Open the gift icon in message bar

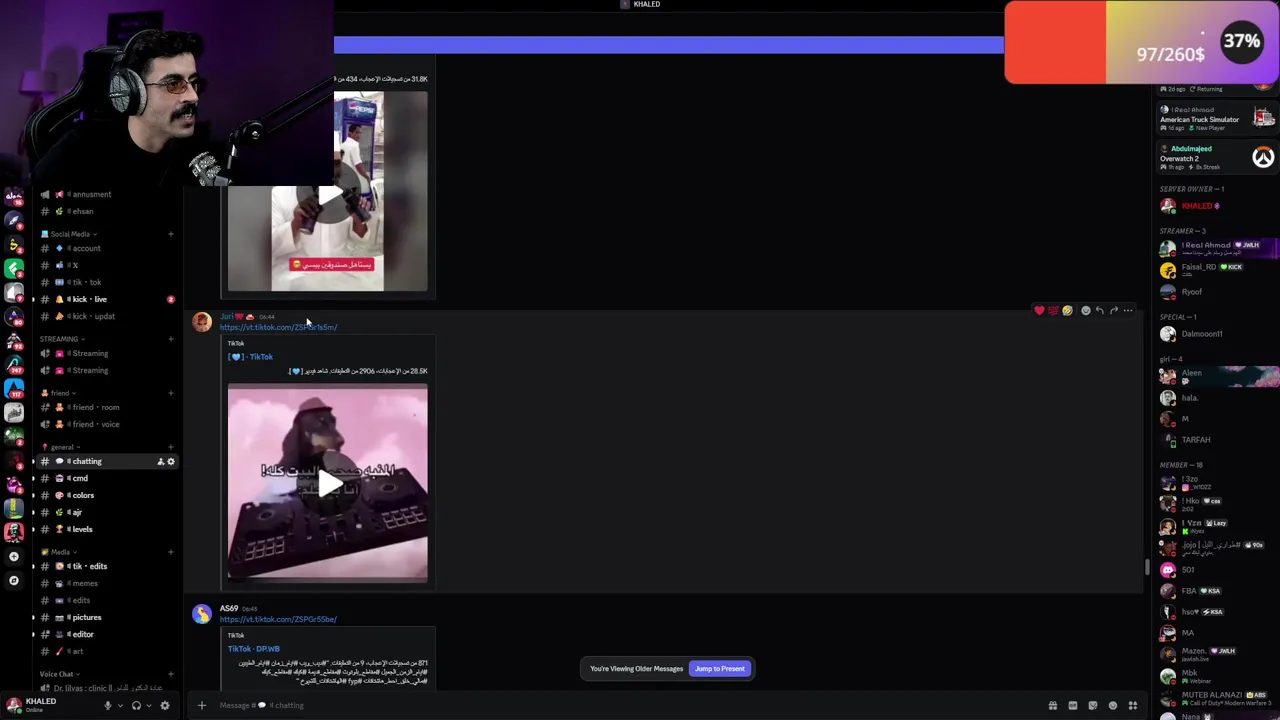[x=1053, y=706]
